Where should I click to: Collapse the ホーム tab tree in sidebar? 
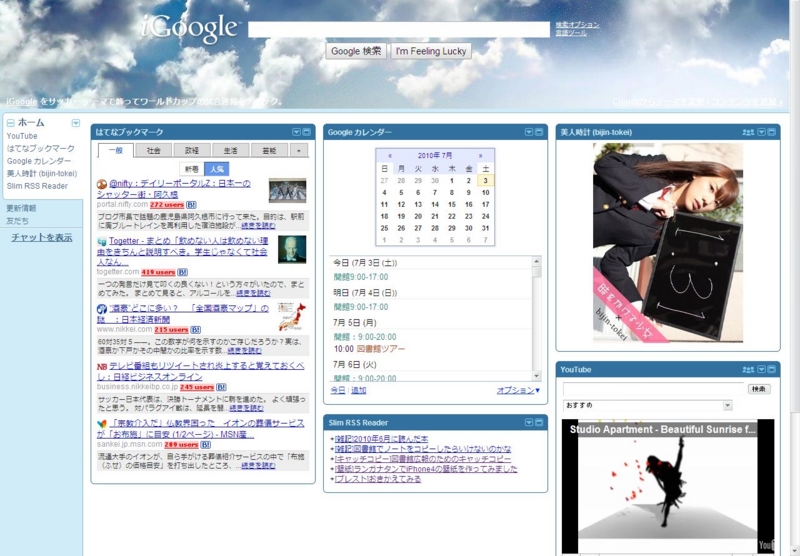10,123
